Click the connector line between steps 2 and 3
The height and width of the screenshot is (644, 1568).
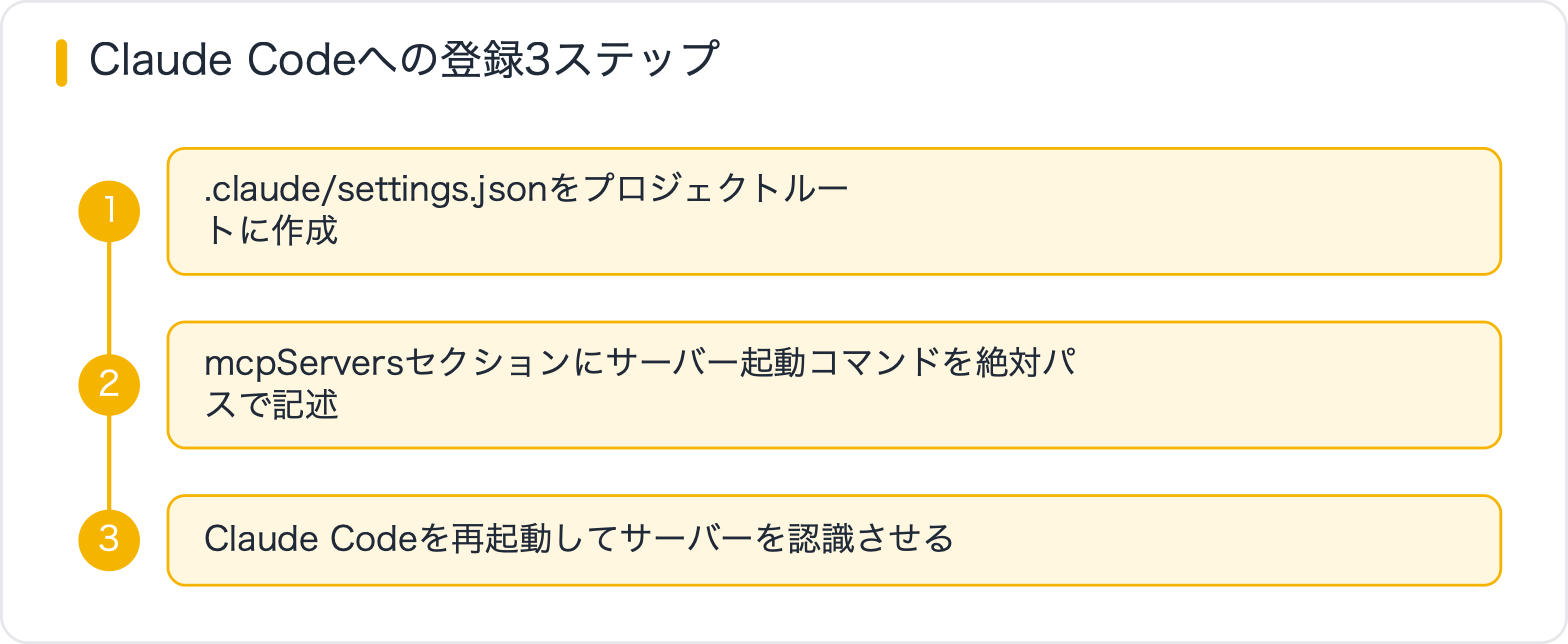[109, 462]
